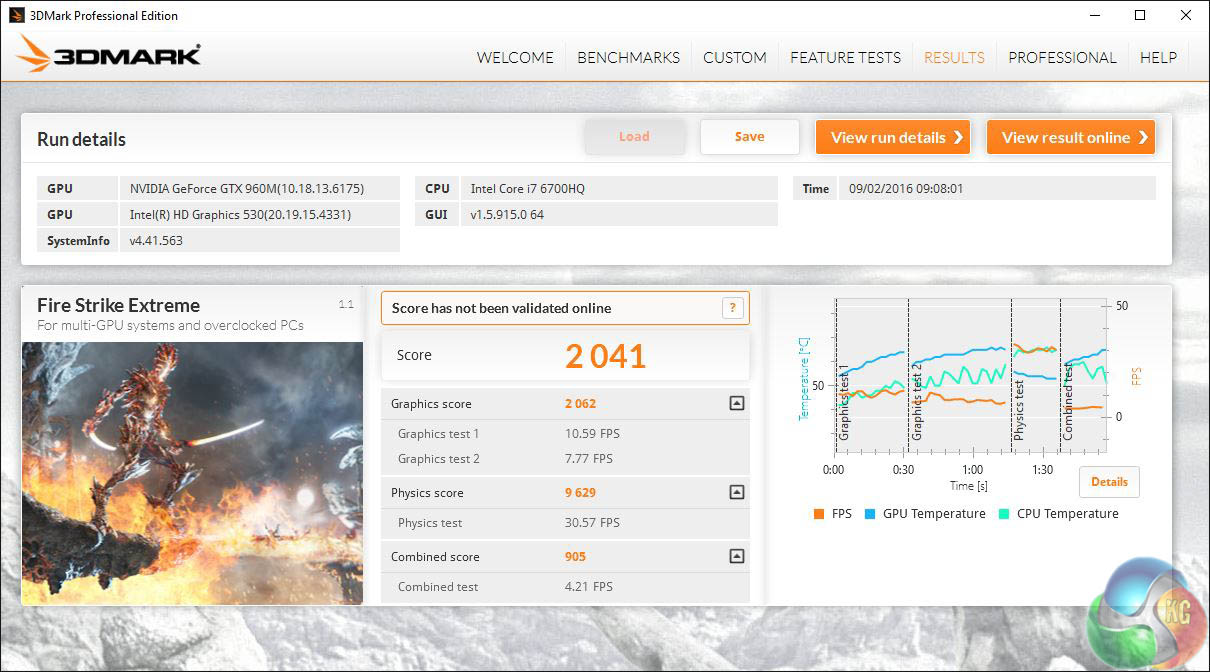This screenshot has height=672, width=1210.
Task: Open the Help tab
Action: point(1158,57)
